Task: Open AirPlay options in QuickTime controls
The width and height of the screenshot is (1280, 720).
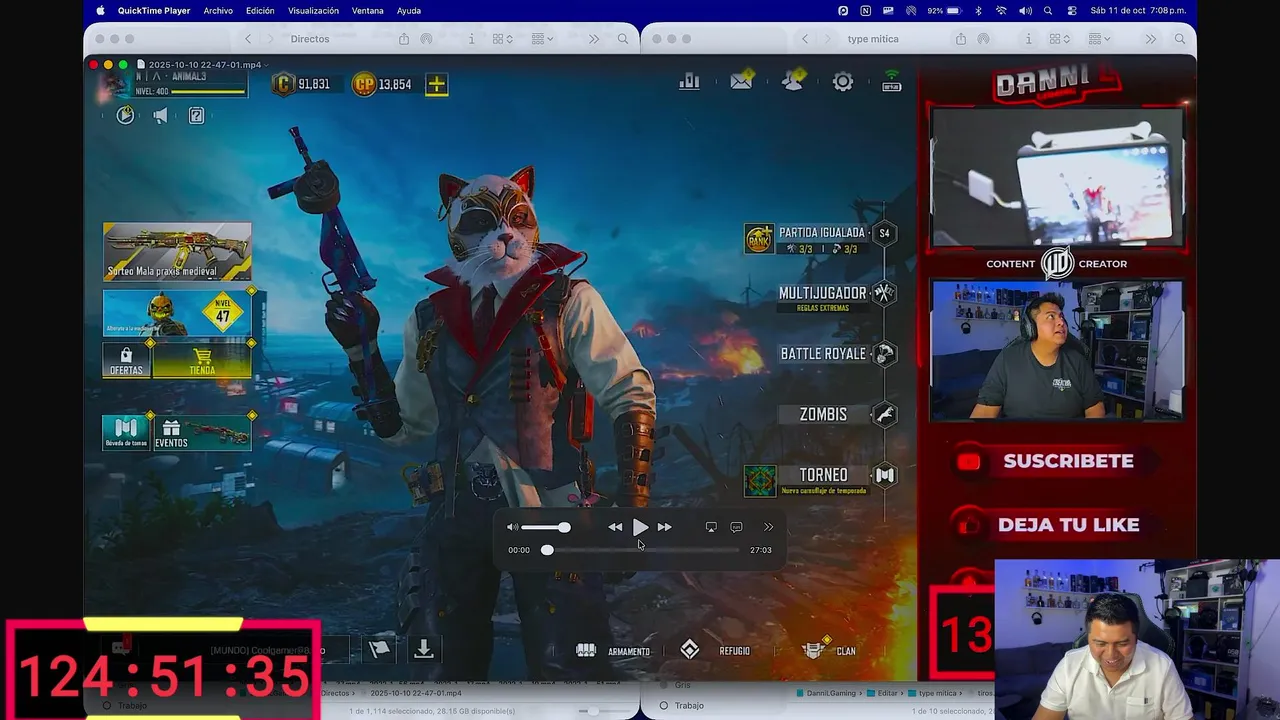Action: 711,527
